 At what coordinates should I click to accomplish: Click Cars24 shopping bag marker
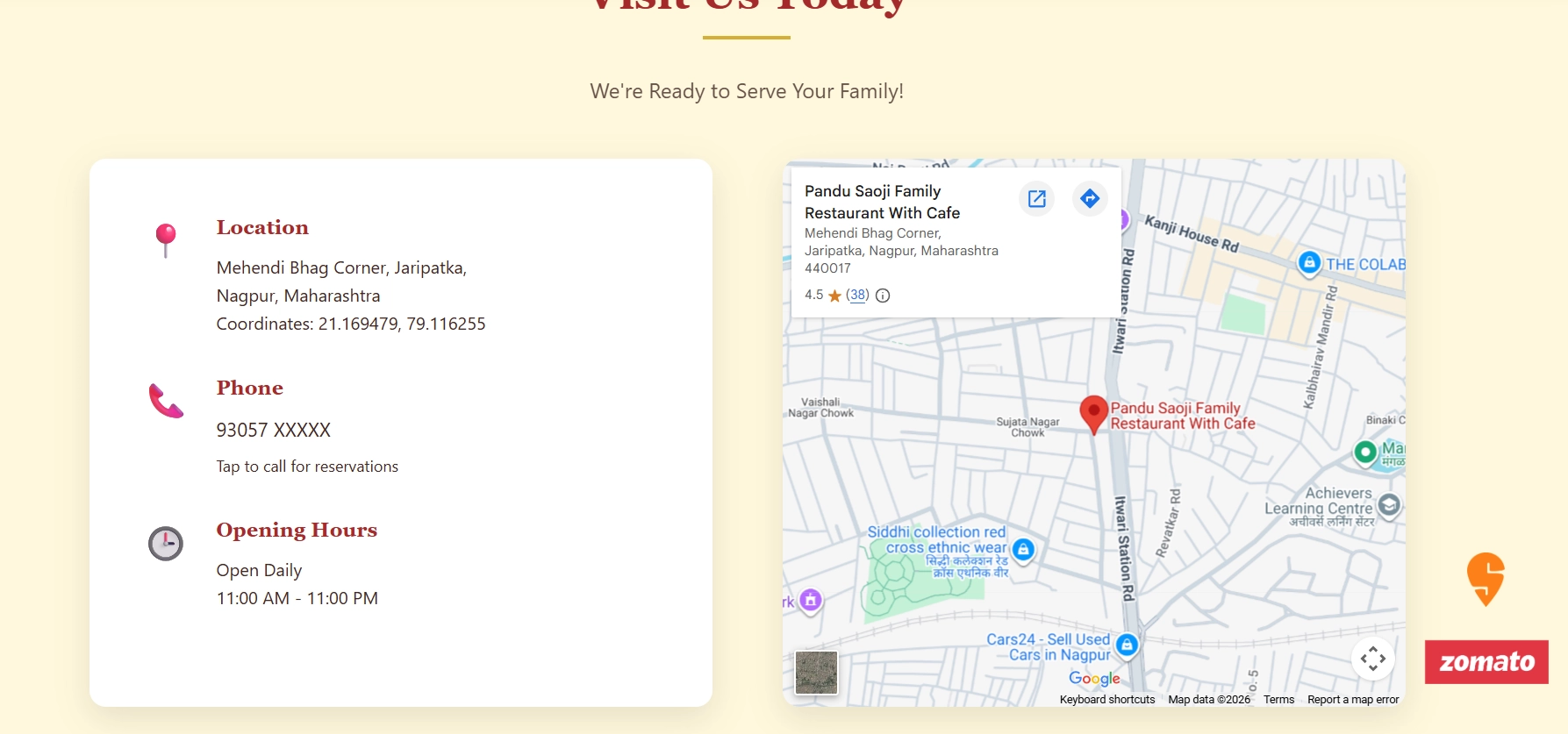1127,645
